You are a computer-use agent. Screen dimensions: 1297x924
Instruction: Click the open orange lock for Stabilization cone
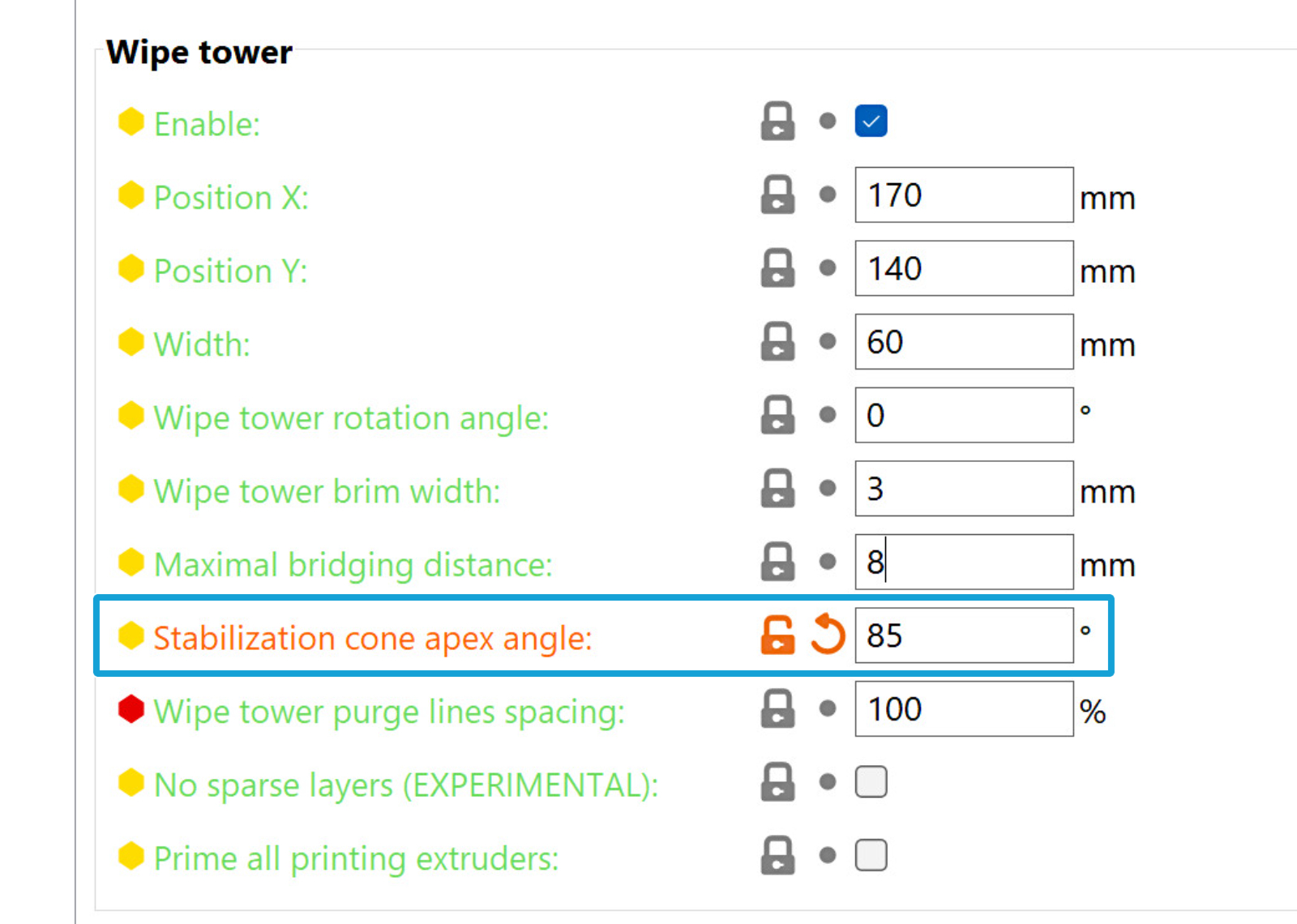pos(777,635)
